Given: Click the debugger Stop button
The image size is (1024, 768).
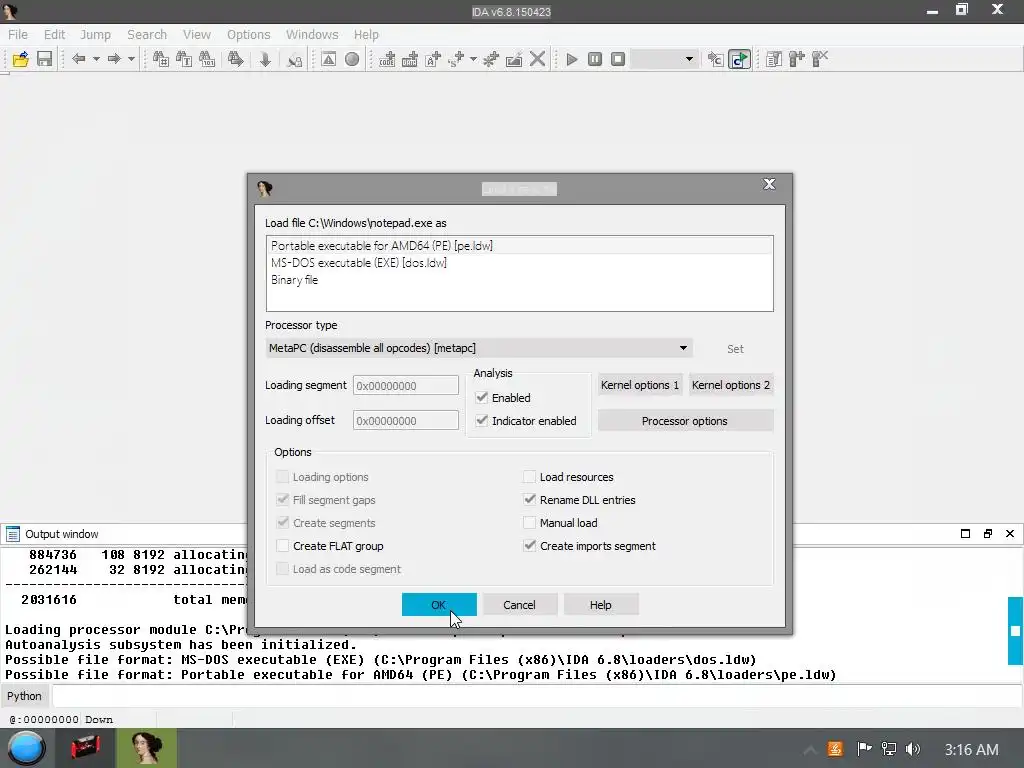Looking at the screenshot, I should click(x=618, y=59).
